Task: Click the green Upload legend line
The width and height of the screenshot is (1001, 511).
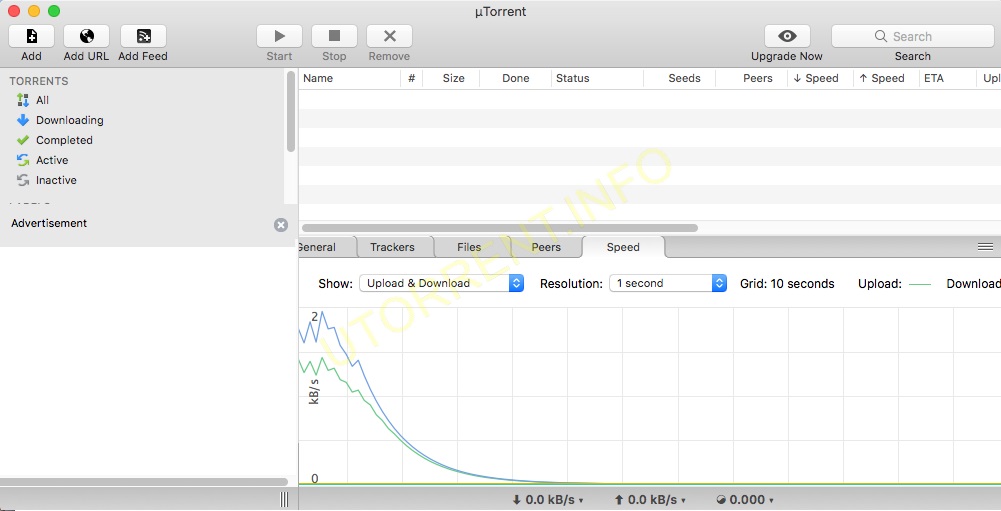Action: point(920,284)
